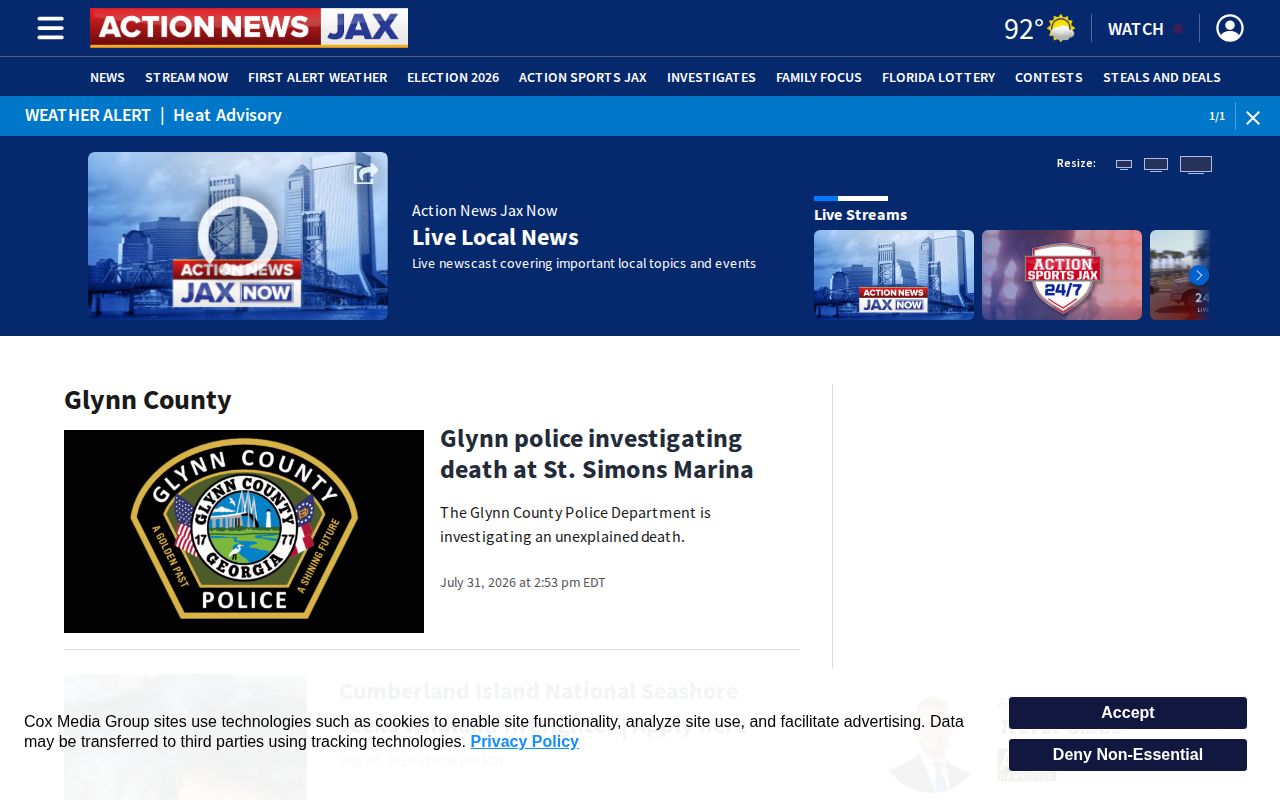
Task: Share the live video via share icon
Action: coord(366,174)
